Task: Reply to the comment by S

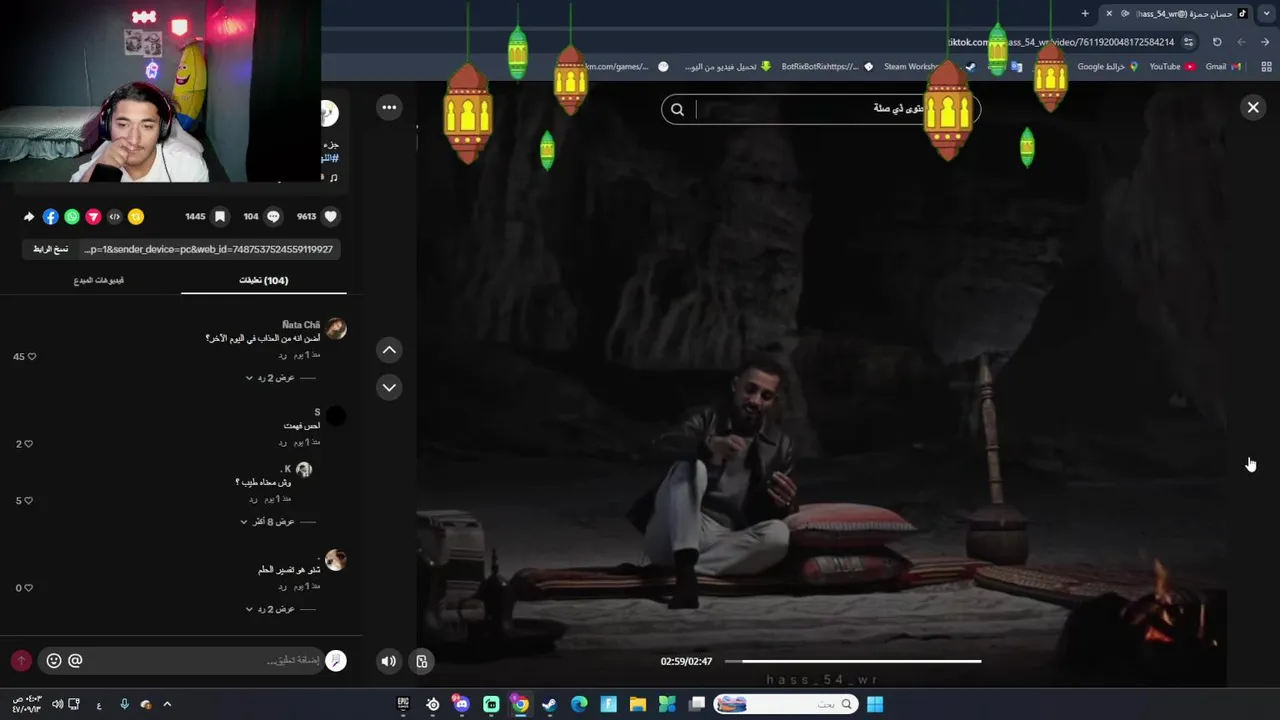Action: tap(283, 442)
